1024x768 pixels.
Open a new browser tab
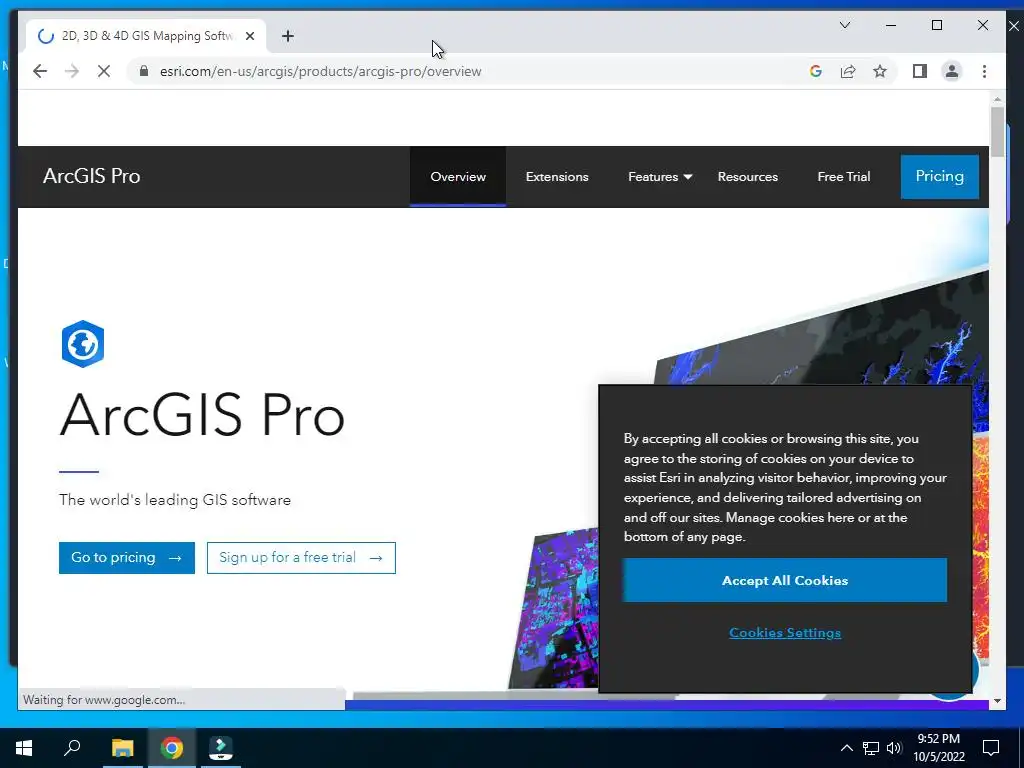point(288,36)
